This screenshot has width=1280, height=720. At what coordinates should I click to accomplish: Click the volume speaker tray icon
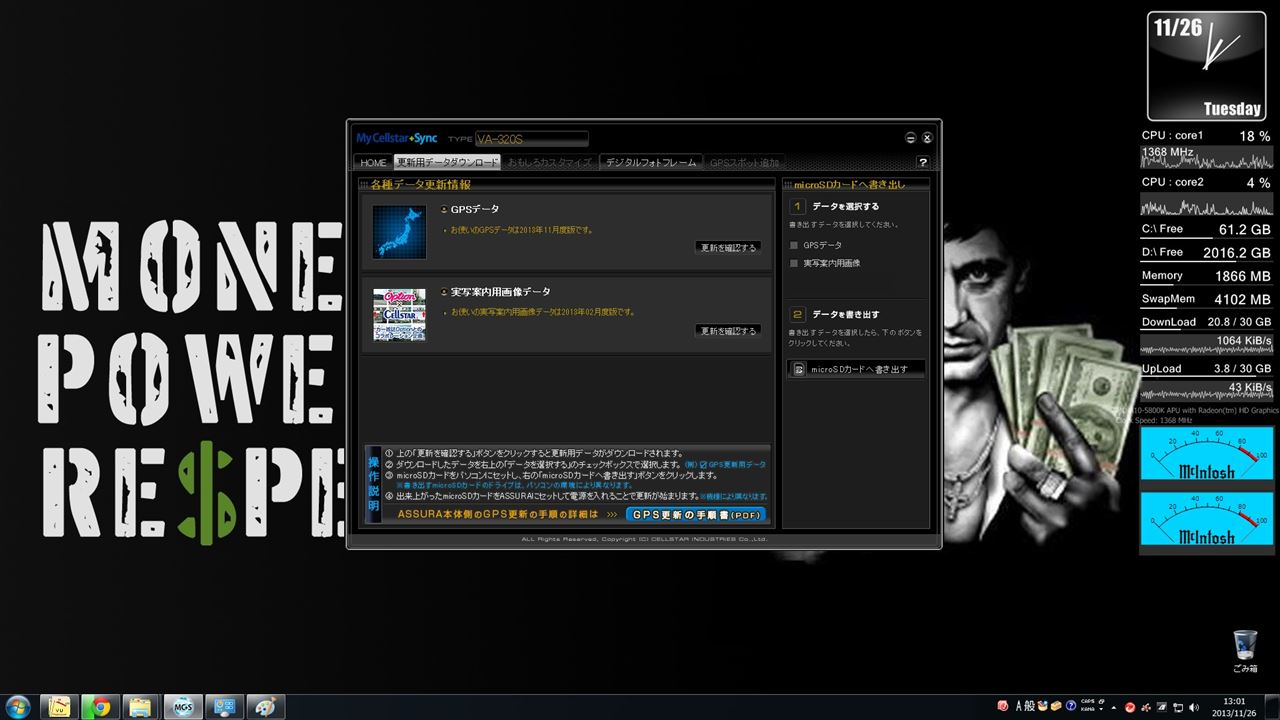point(1193,707)
